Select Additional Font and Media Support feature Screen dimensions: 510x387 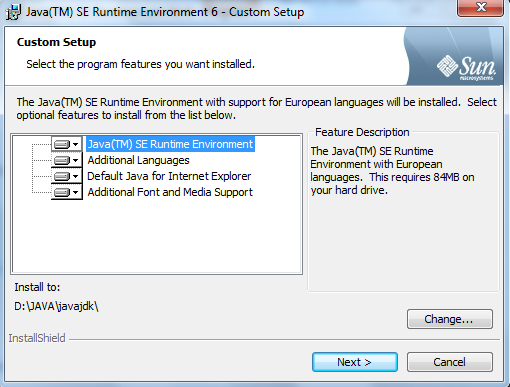170,192
